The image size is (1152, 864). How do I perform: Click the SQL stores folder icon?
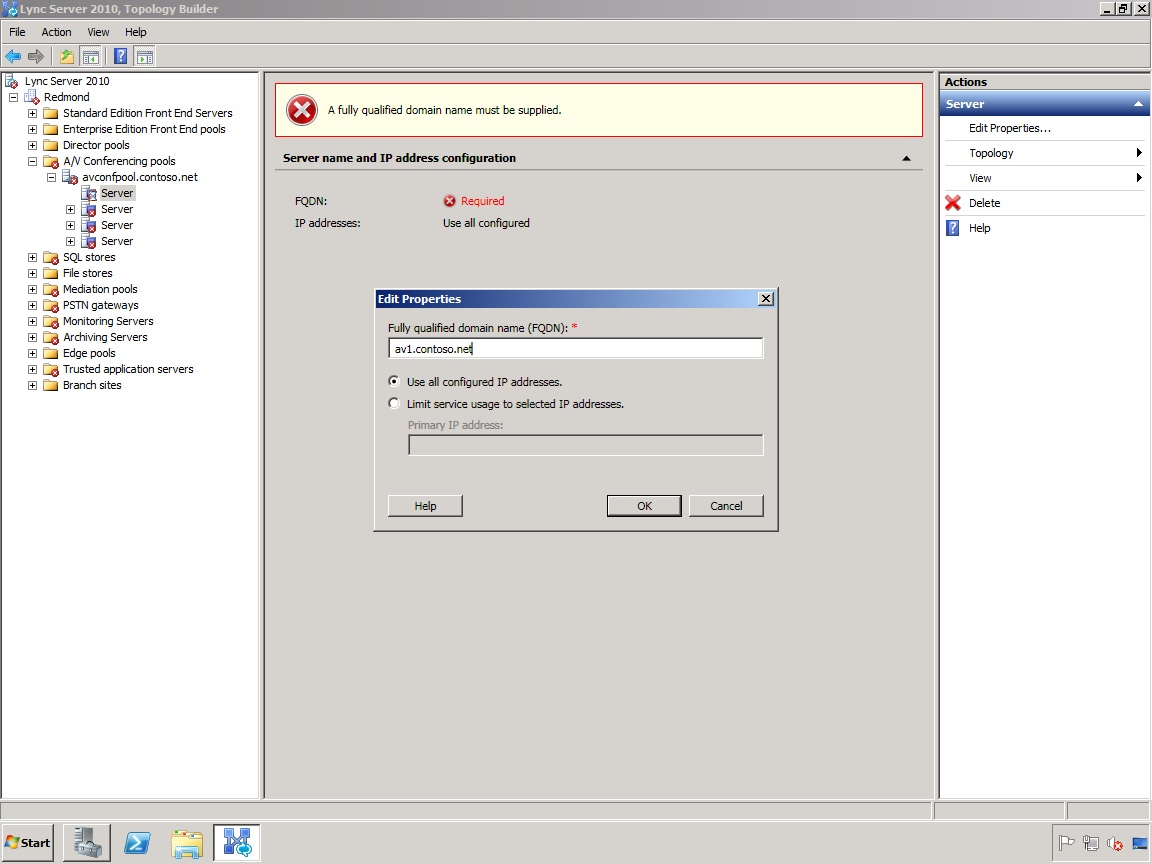[51, 257]
